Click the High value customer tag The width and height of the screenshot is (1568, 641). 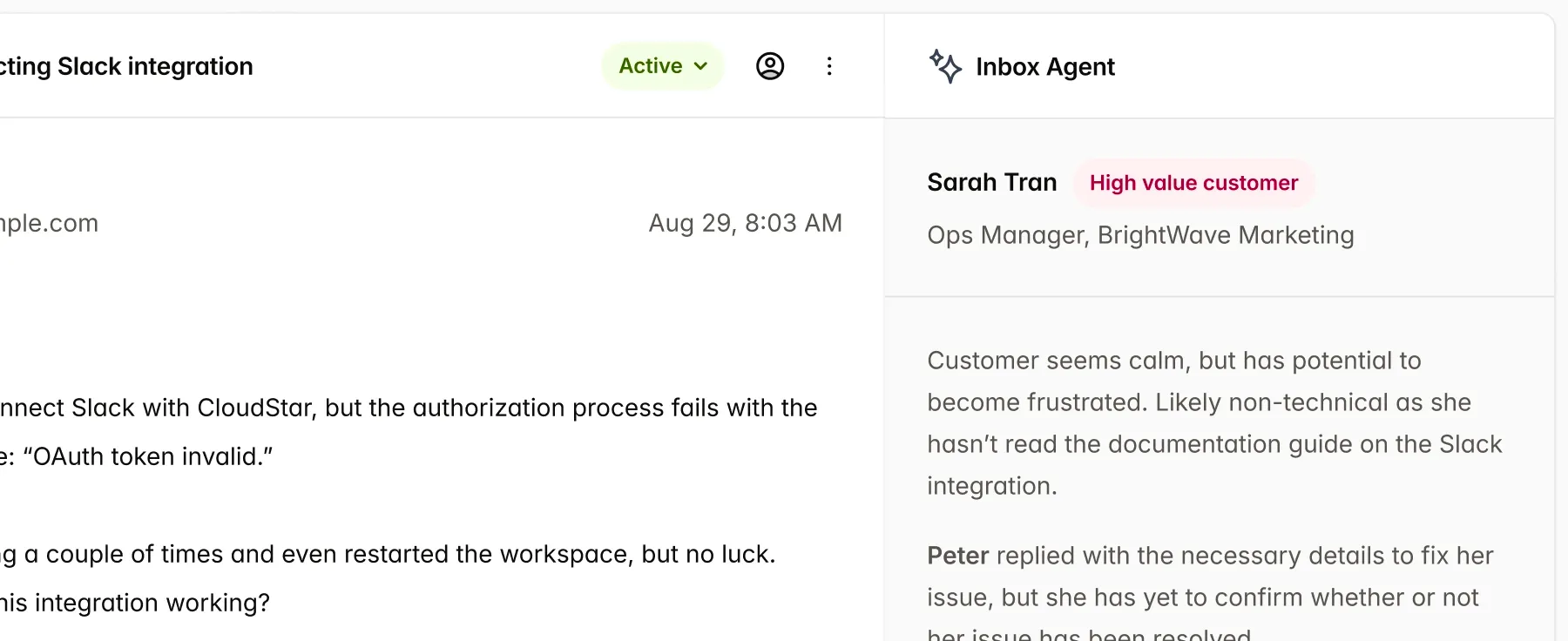coord(1193,183)
